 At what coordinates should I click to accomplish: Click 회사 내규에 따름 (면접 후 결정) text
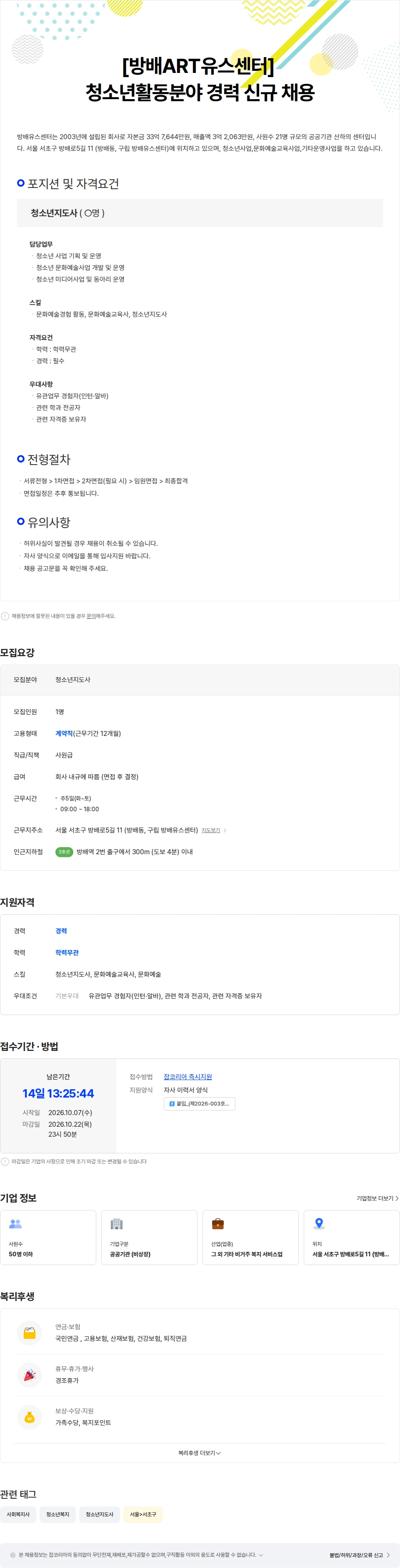click(97, 777)
